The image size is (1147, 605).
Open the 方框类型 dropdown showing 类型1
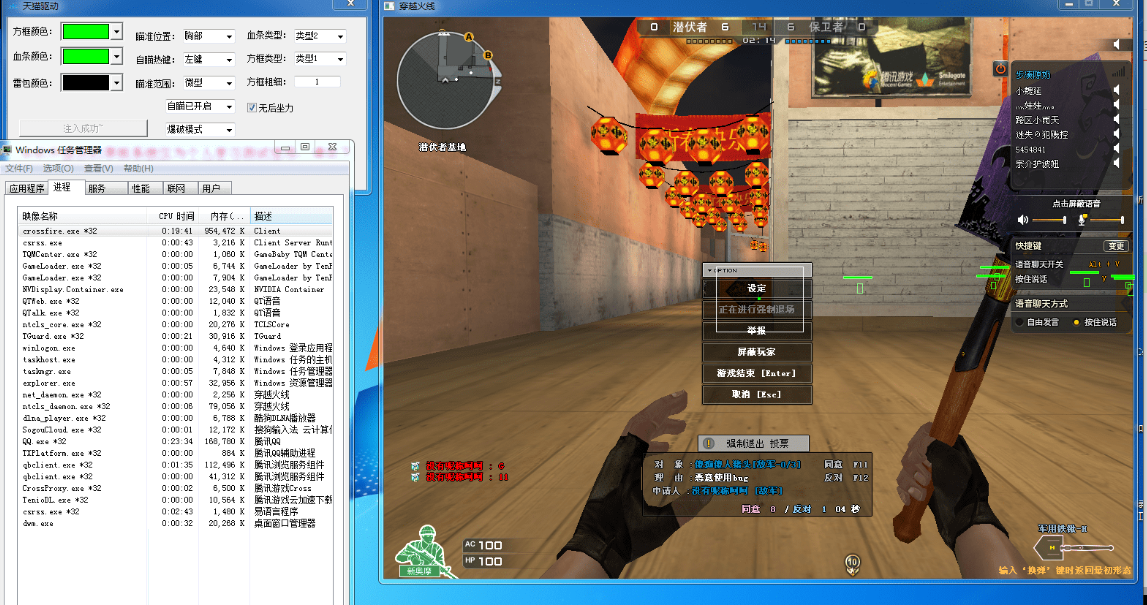(320, 59)
